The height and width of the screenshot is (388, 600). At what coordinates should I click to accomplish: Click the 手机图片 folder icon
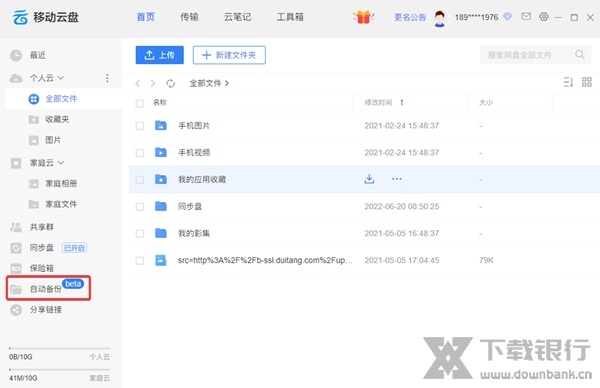[161, 126]
